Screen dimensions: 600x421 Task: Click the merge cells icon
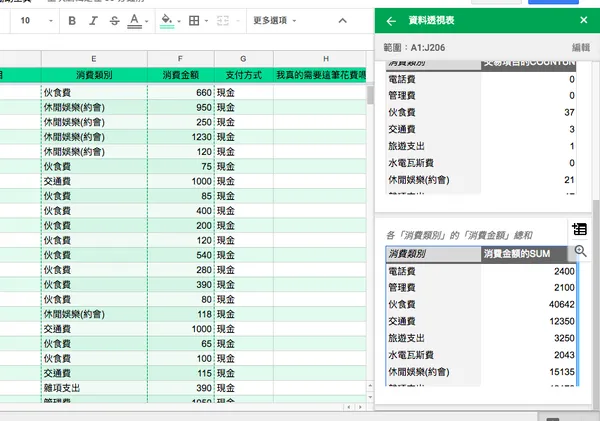coord(223,21)
